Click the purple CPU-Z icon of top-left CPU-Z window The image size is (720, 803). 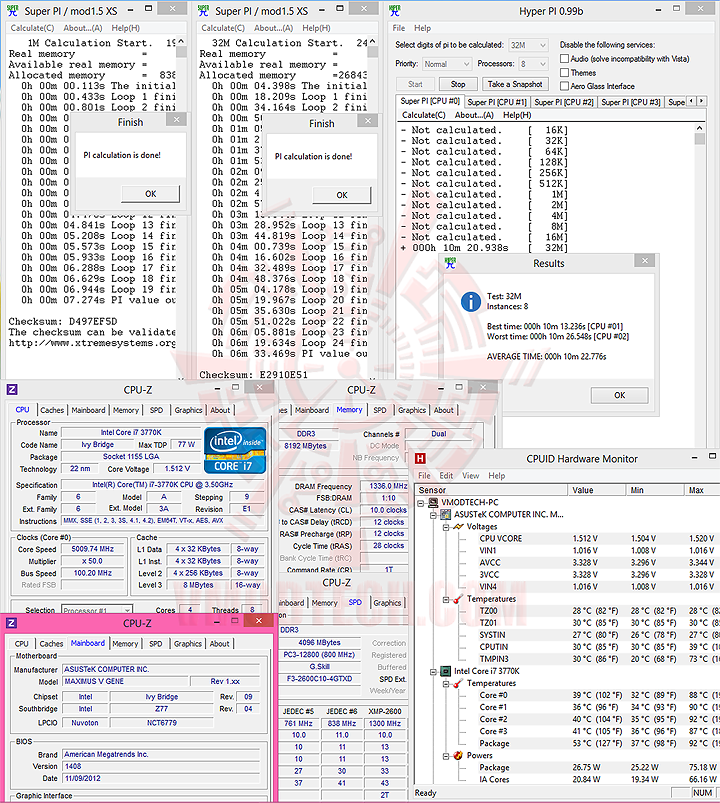[x=12, y=390]
